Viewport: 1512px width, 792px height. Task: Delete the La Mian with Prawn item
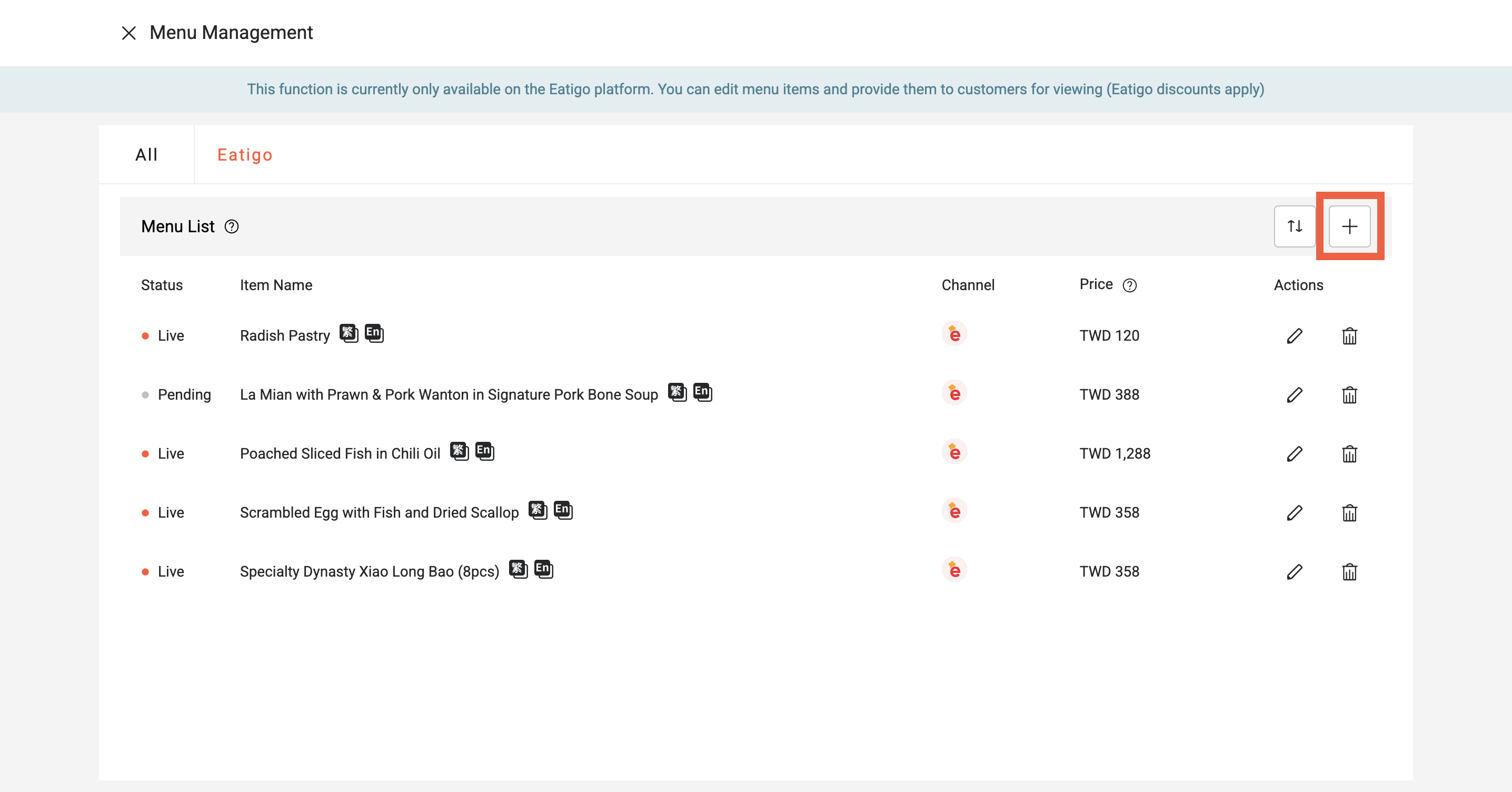coord(1349,394)
